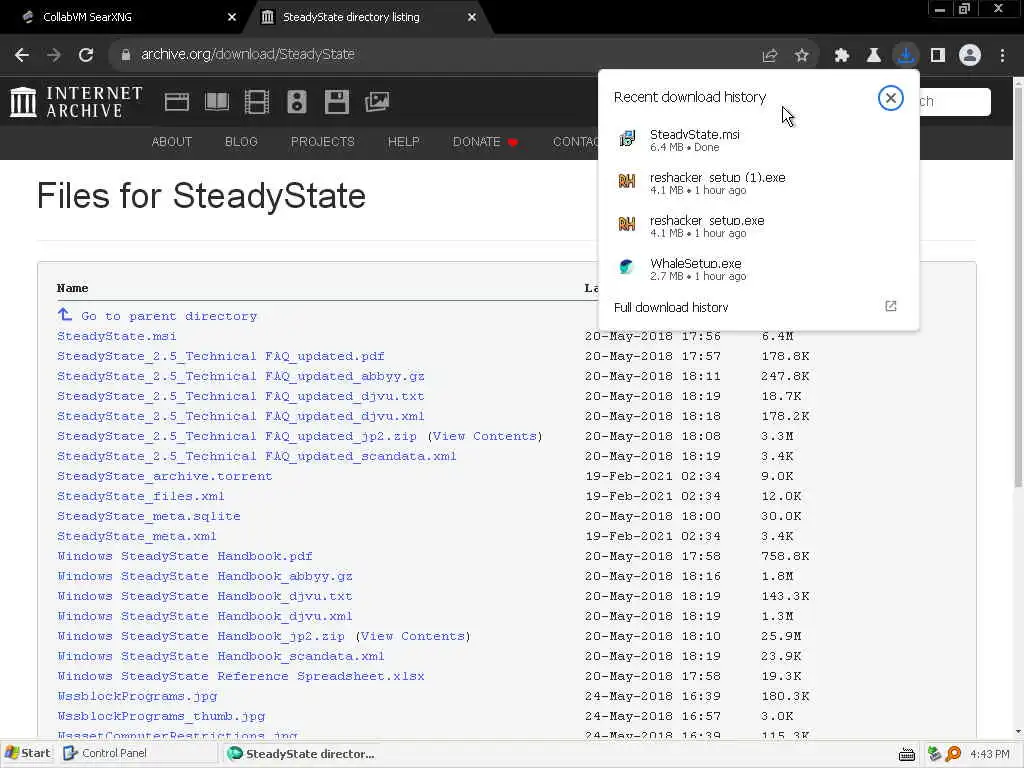The image size is (1024, 768).
Task: Open SteadyState_files.xml link
Action: coord(140,496)
